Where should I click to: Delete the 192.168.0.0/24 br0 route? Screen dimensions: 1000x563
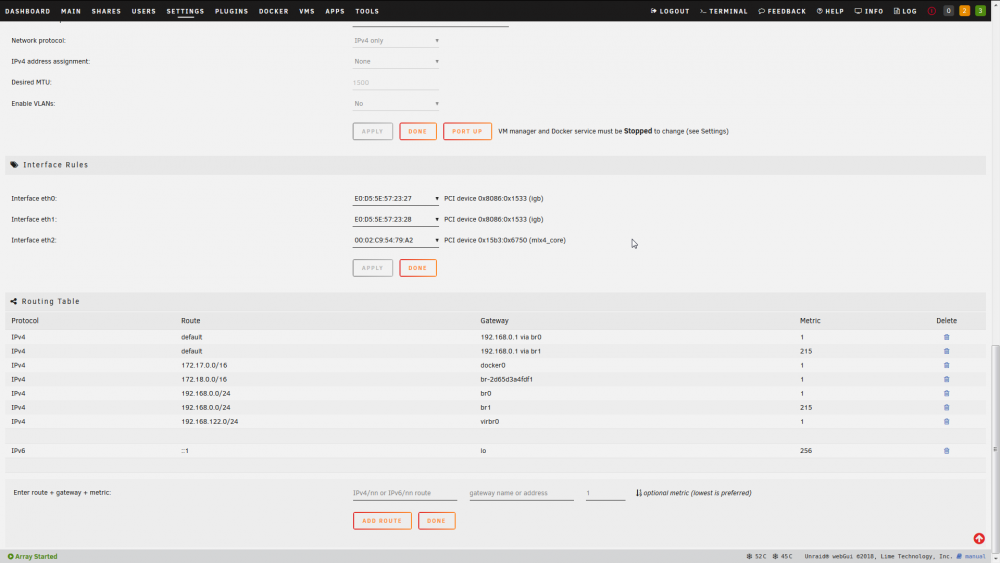[946, 393]
